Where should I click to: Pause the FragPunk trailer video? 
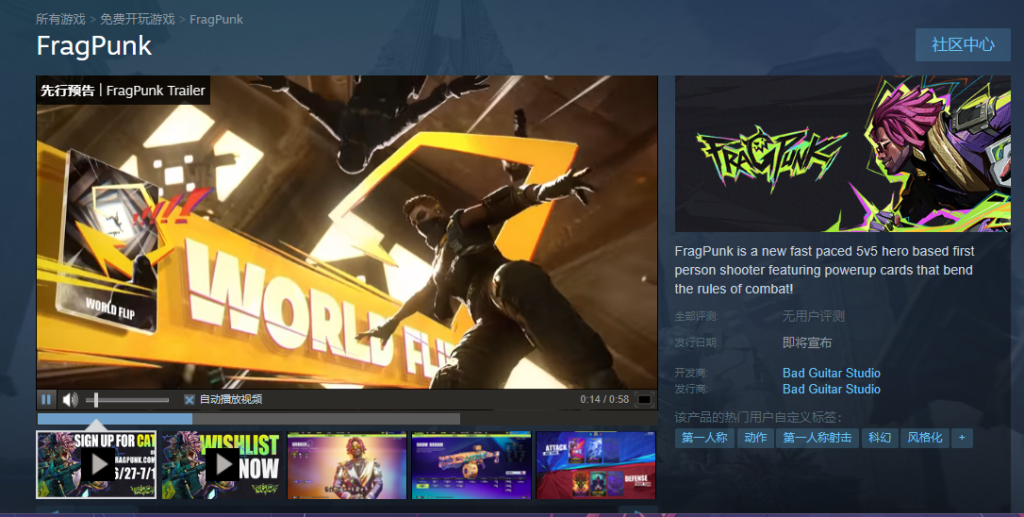46,400
